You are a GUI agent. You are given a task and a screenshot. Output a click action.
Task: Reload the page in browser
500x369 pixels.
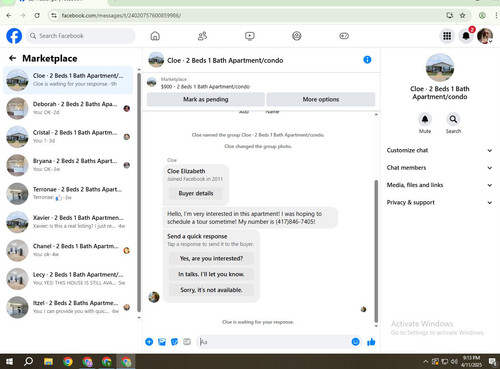[x=37, y=15]
